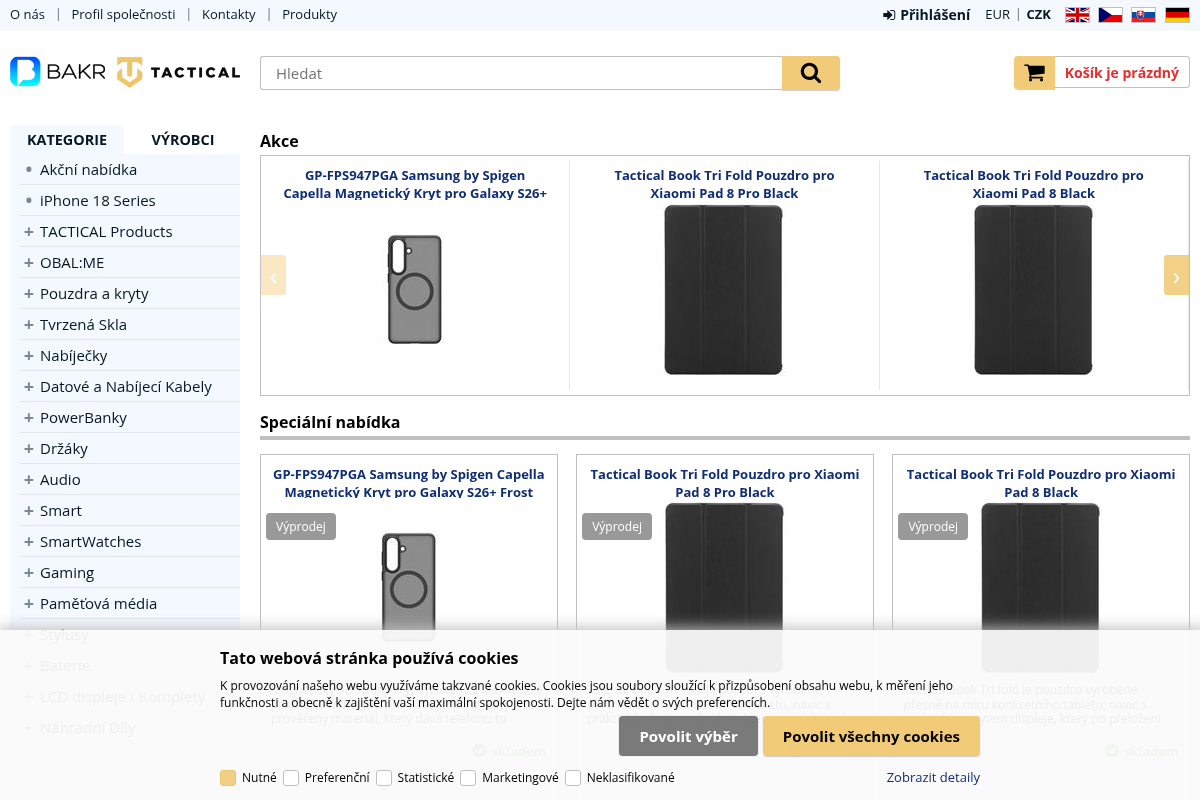Click the magnifier search button
The image size is (1200, 800).
810,73
